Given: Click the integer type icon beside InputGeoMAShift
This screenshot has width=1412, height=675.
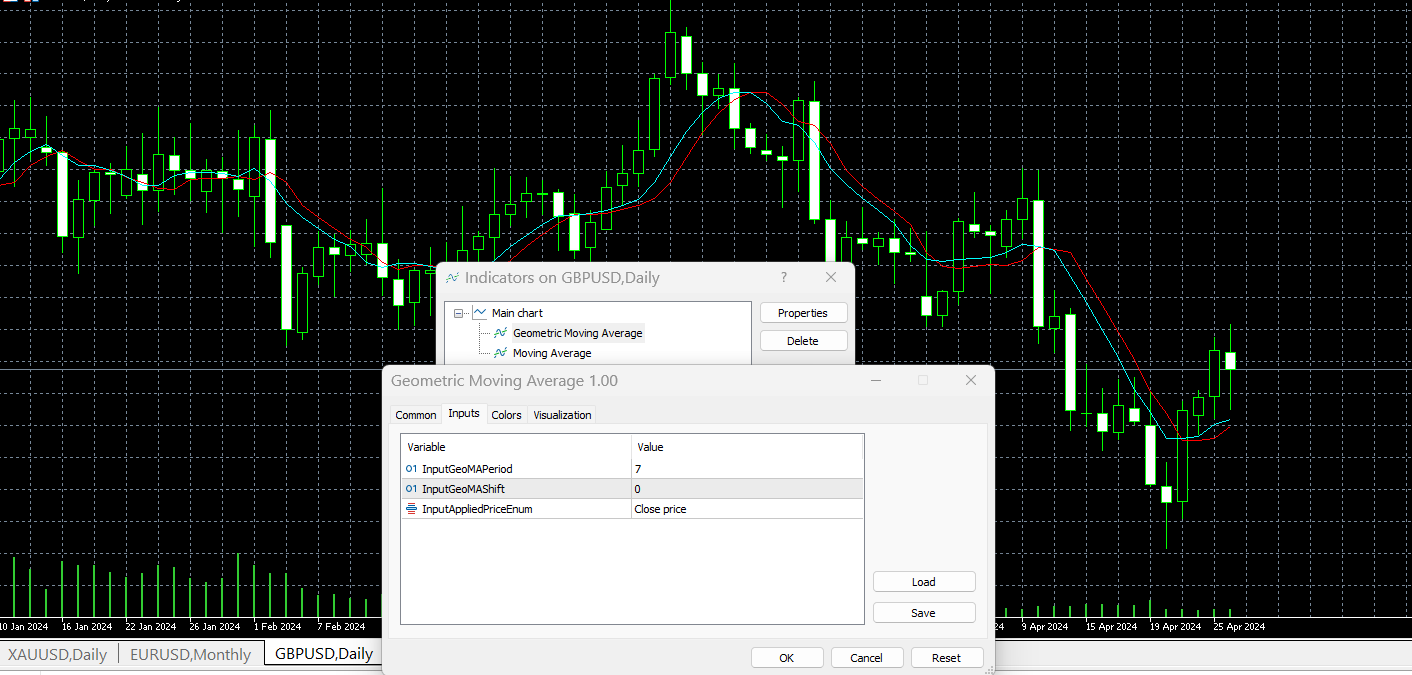Looking at the screenshot, I should click(x=411, y=488).
